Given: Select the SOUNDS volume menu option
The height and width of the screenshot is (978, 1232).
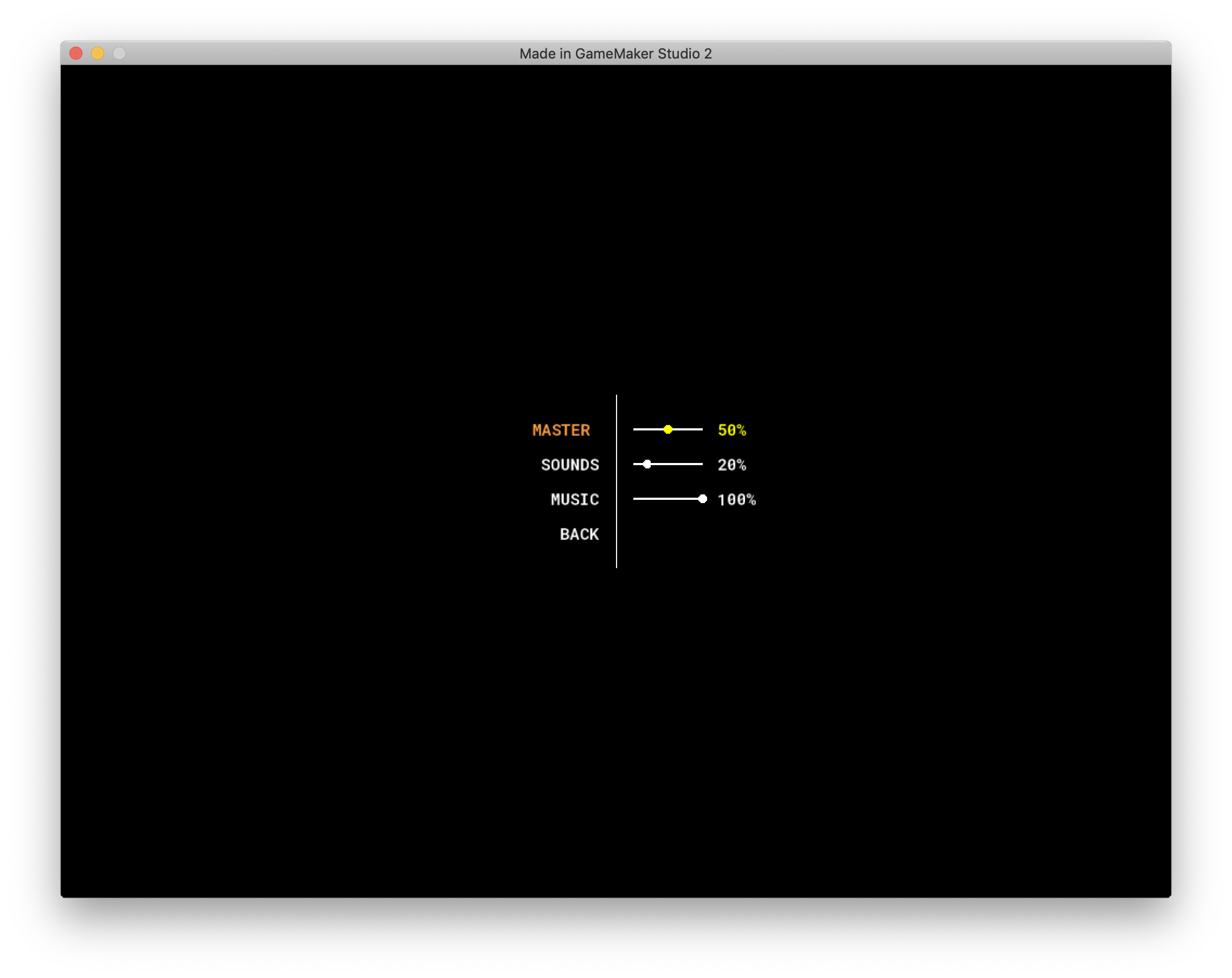Looking at the screenshot, I should [570, 465].
